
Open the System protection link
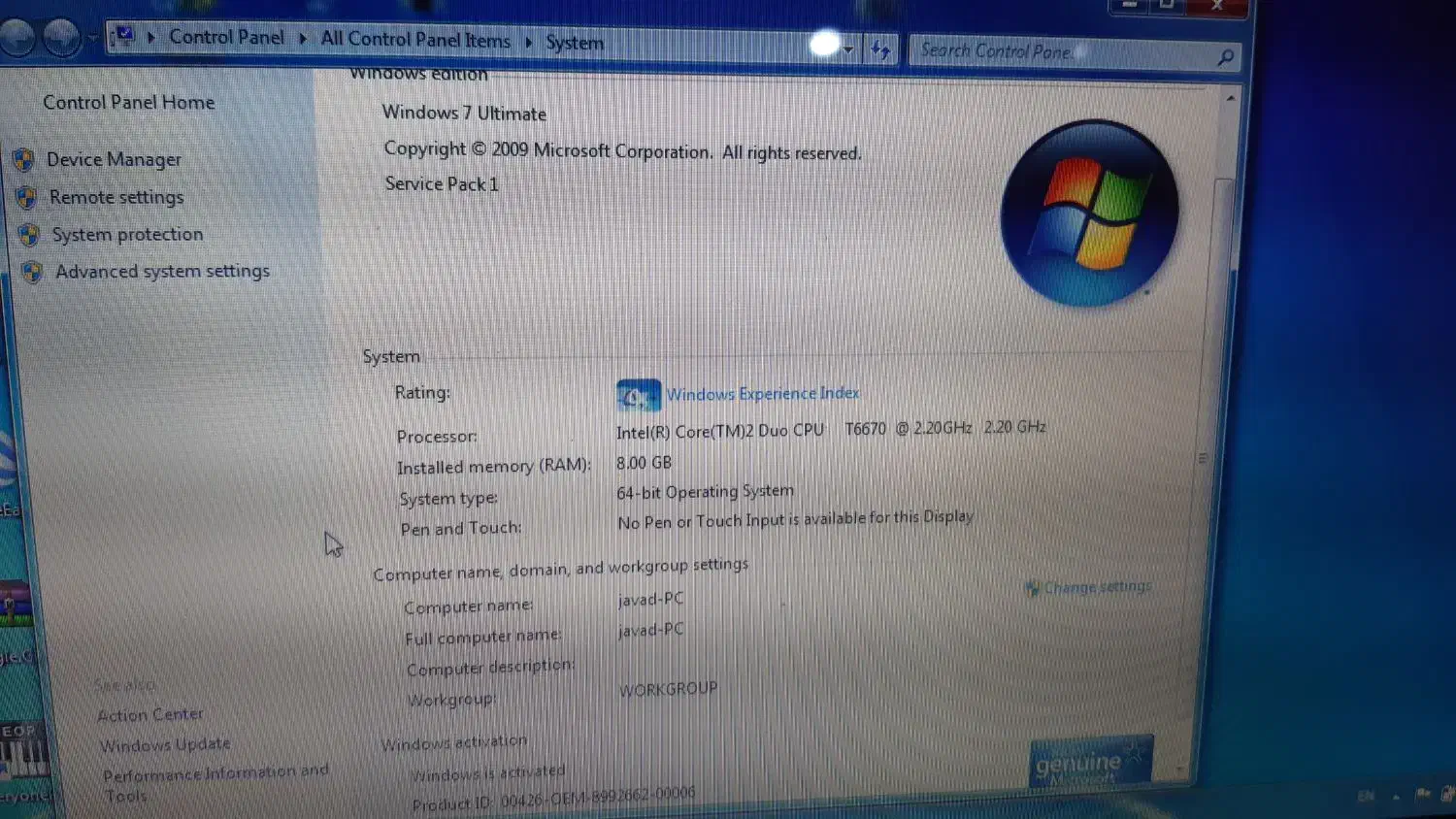point(127,235)
